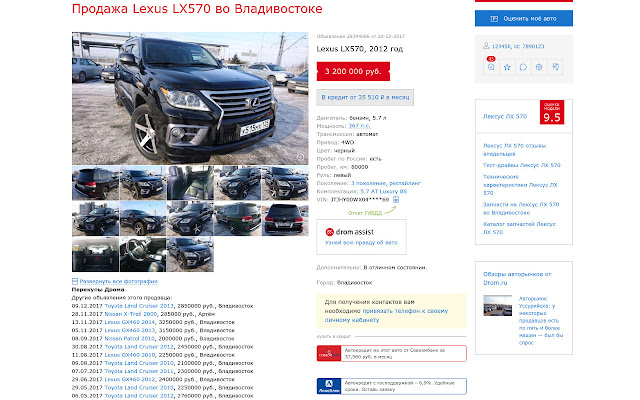
Task: Open the 3 поколение, рестайлинг link
Action: (386, 183)
